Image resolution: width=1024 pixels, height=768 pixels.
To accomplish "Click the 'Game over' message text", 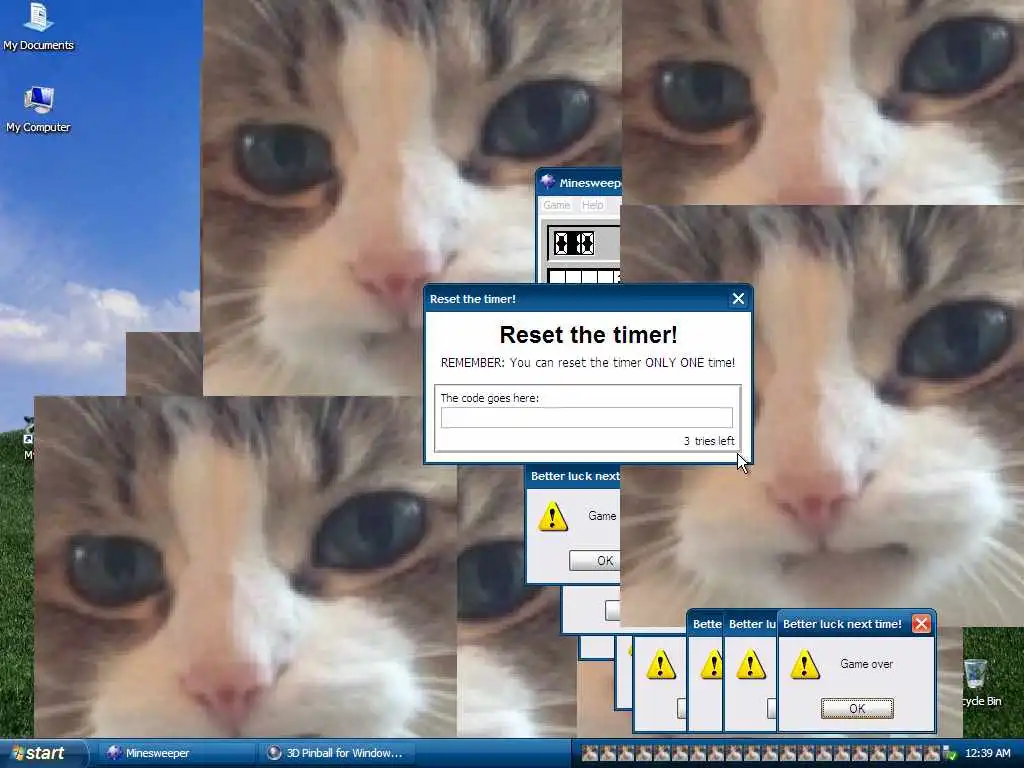I will [x=866, y=664].
